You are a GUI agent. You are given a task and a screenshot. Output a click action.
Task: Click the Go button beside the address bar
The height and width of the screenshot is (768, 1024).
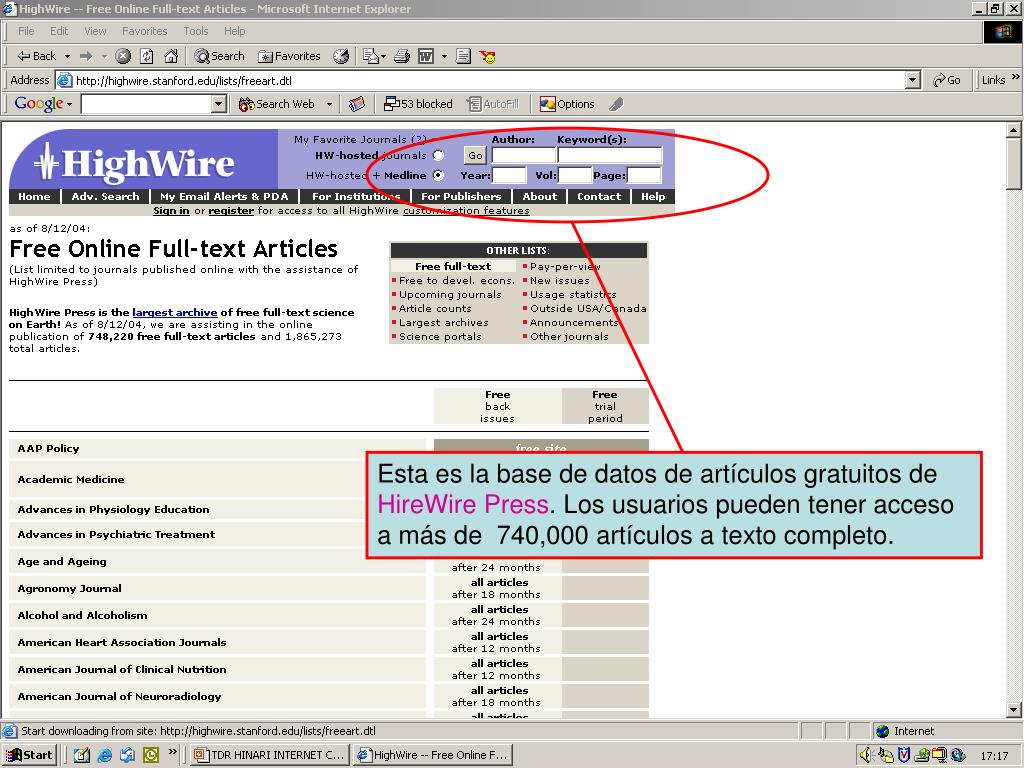[x=946, y=80]
